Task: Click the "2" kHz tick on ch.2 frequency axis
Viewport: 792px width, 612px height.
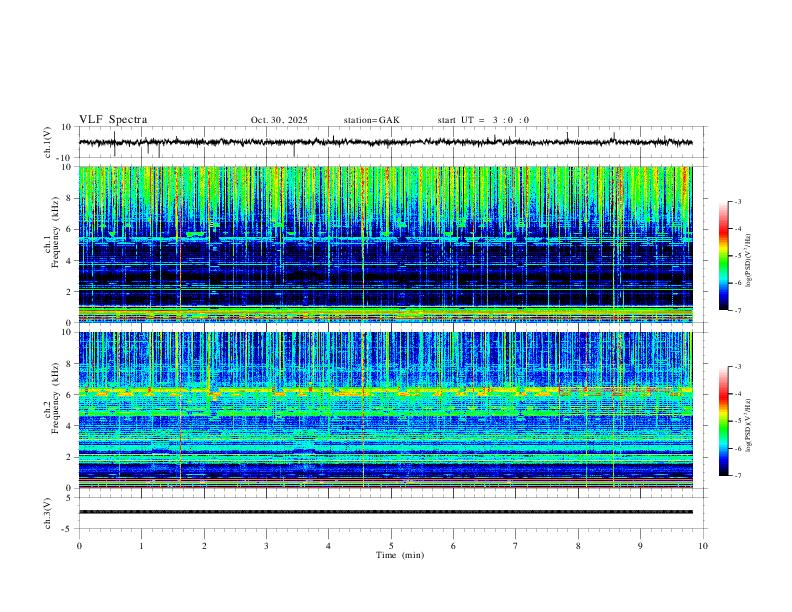Action: pyautogui.click(x=69, y=457)
